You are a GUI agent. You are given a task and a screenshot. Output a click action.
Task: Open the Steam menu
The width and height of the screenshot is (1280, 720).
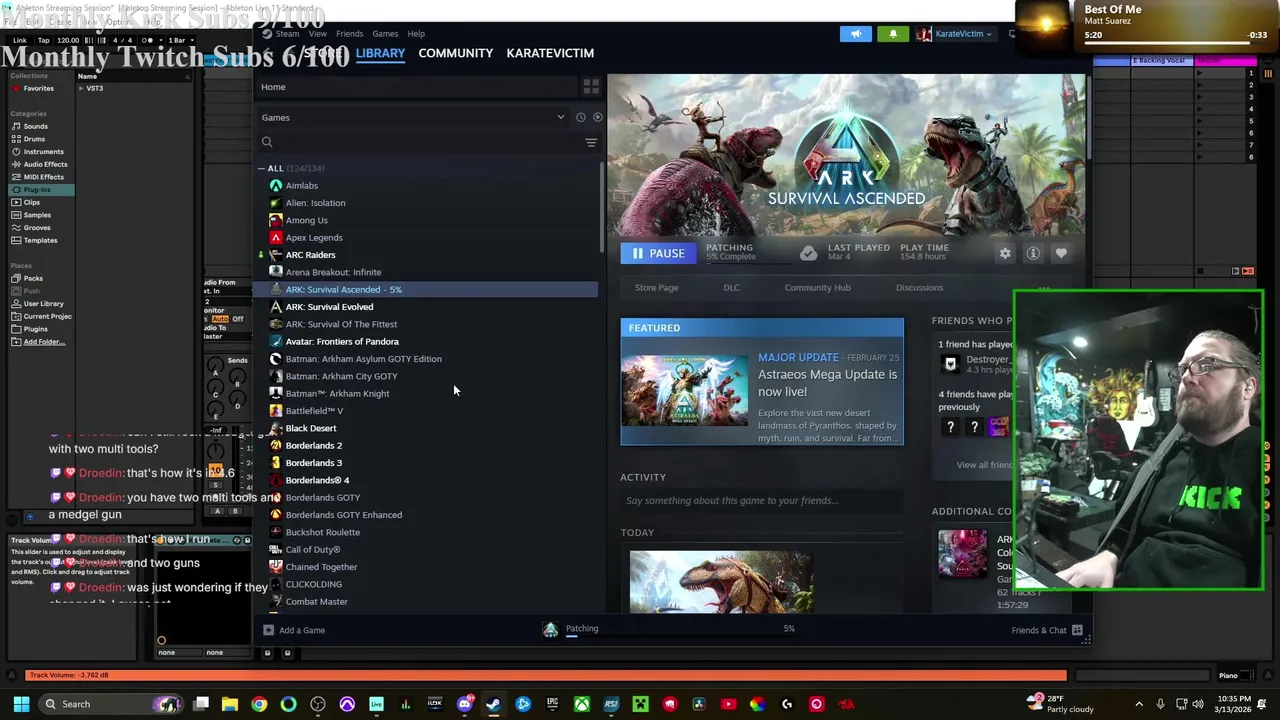(287, 34)
